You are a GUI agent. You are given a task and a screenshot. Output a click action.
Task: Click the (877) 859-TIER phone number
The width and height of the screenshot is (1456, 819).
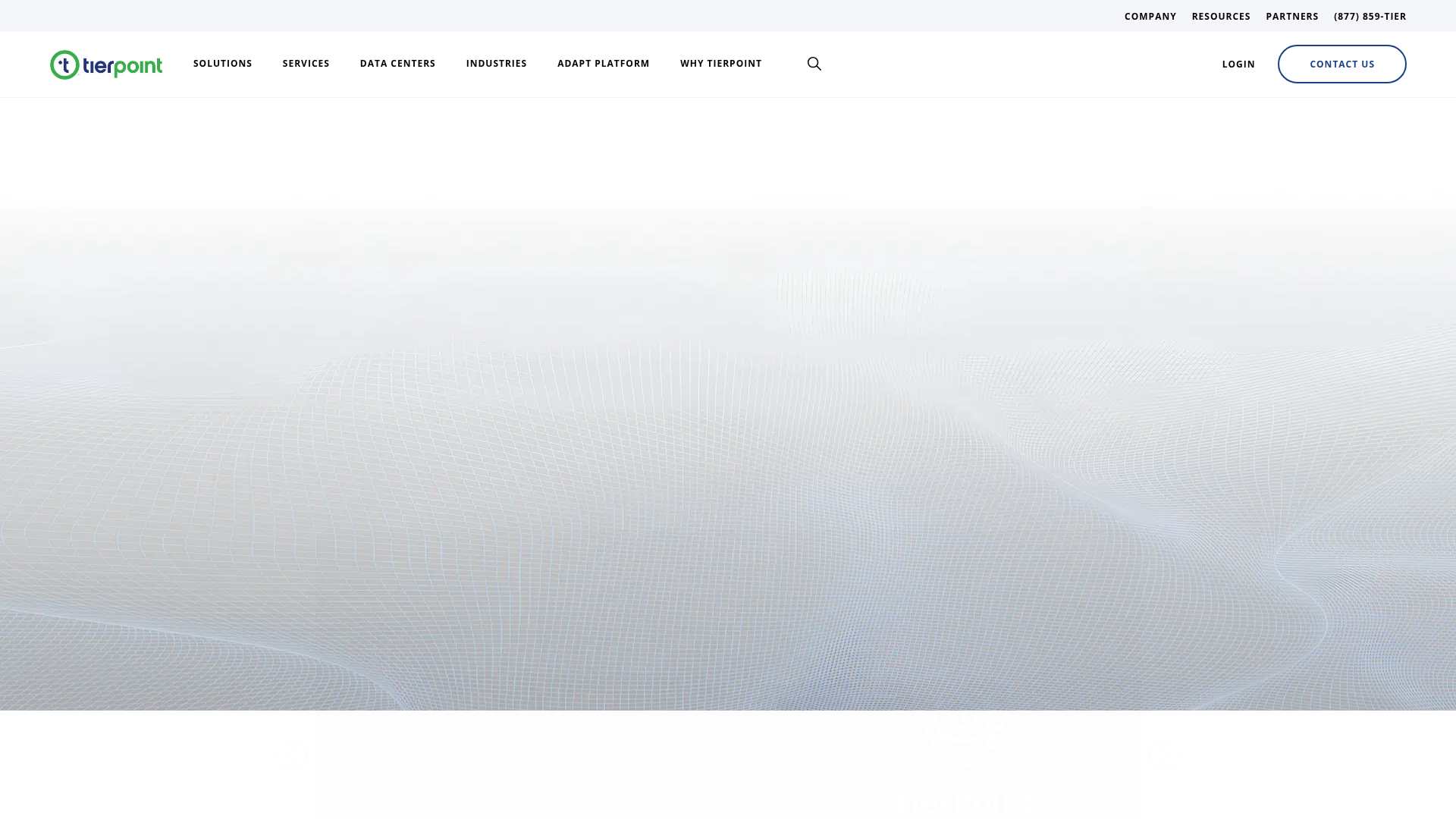click(x=1370, y=16)
